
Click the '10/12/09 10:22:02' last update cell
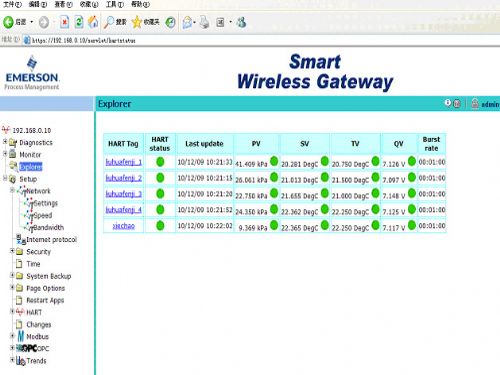205,226
